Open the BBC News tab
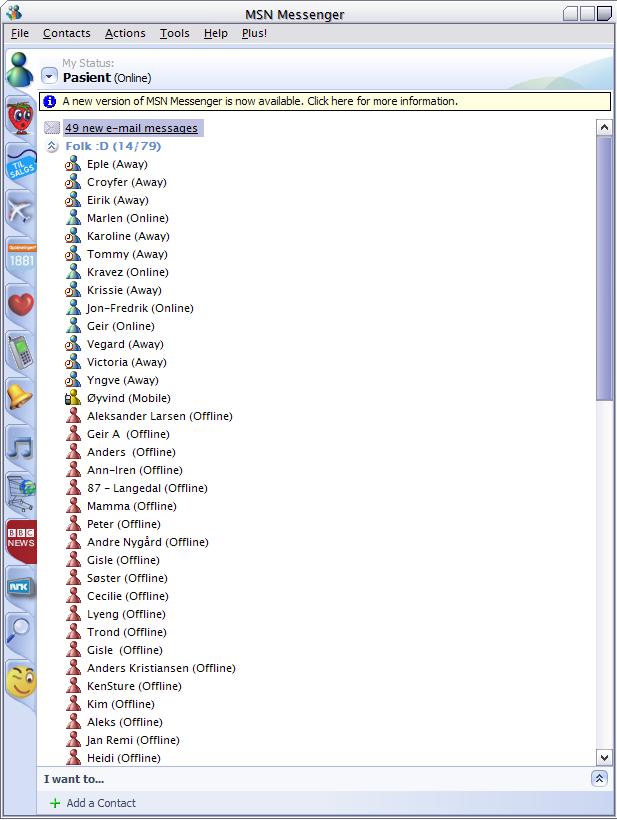617x820 pixels. click(21, 539)
